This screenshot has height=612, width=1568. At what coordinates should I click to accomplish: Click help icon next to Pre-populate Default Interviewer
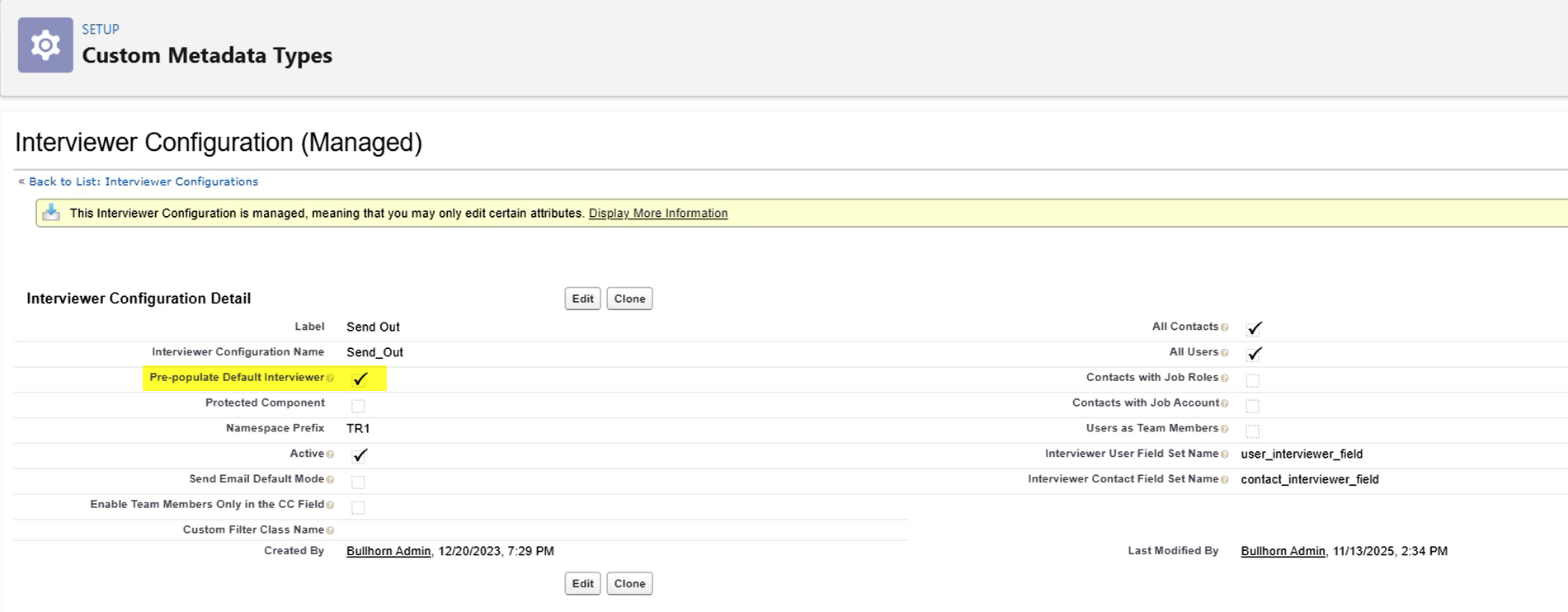pos(331,379)
